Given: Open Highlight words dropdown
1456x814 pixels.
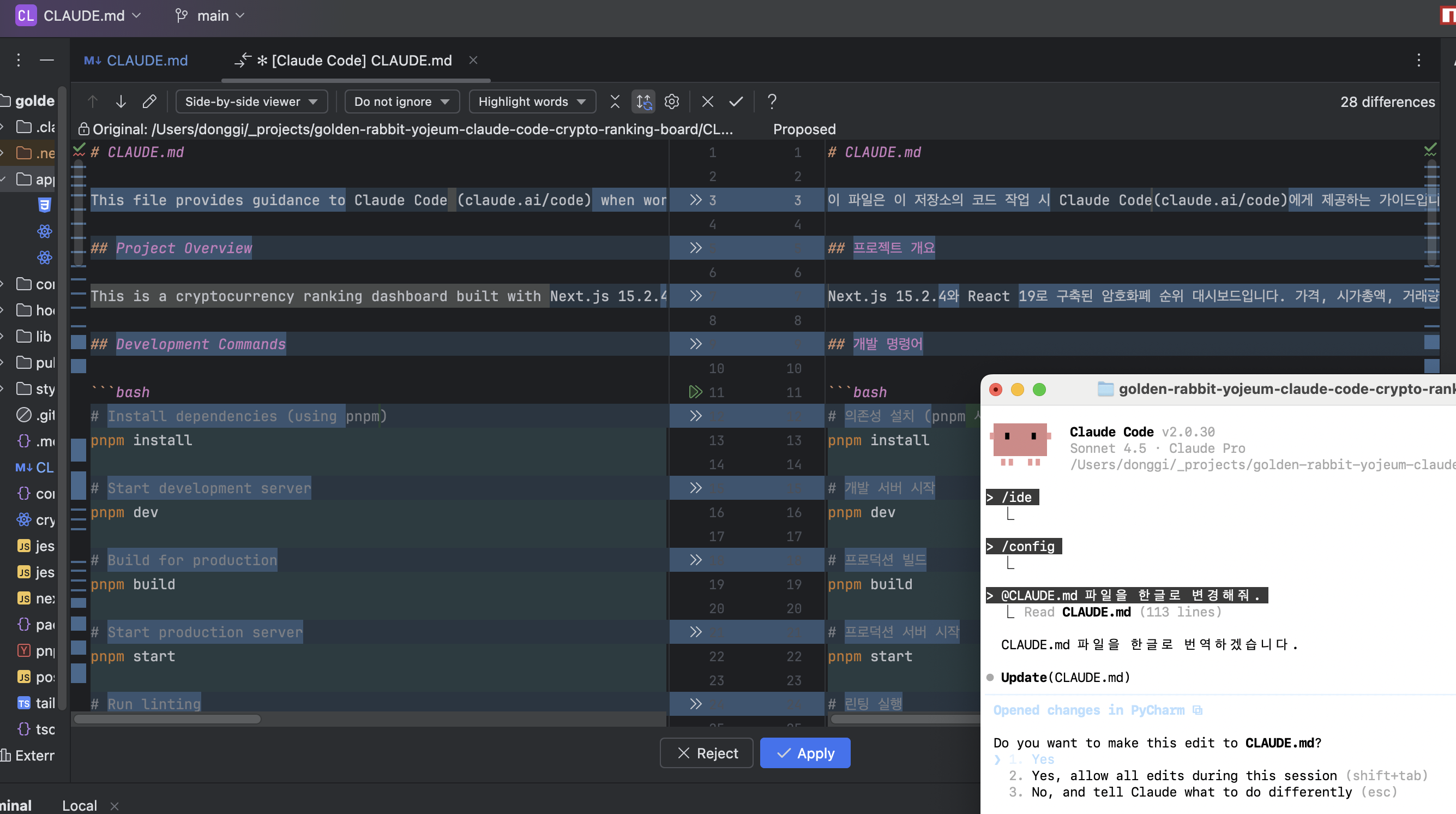Looking at the screenshot, I should pos(531,102).
